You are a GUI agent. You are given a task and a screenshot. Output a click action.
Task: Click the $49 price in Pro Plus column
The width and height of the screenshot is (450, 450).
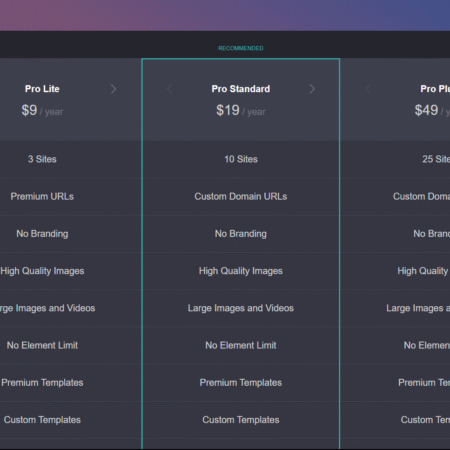[x=426, y=110]
